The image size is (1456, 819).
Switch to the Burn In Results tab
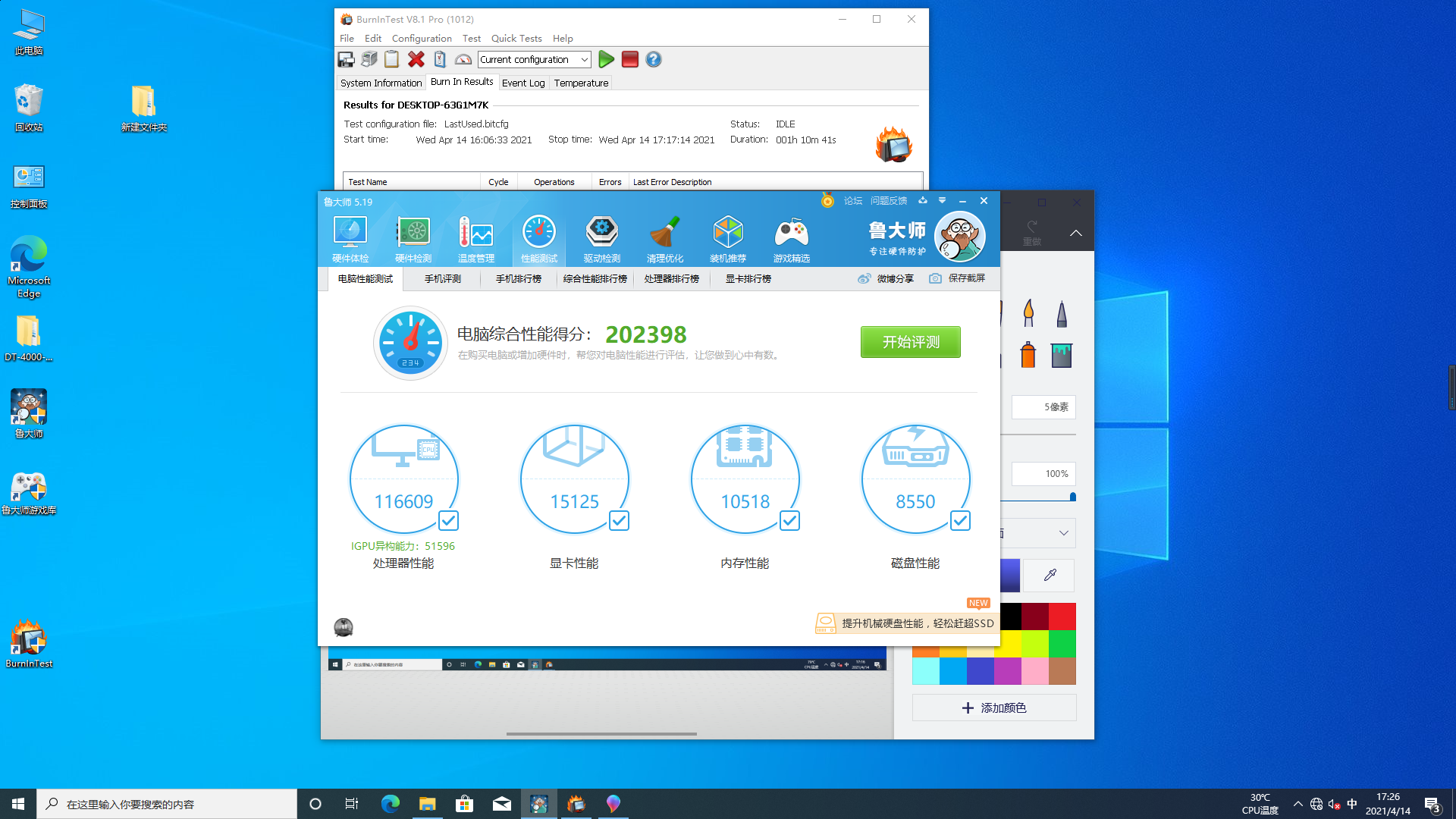coord(462,82)
